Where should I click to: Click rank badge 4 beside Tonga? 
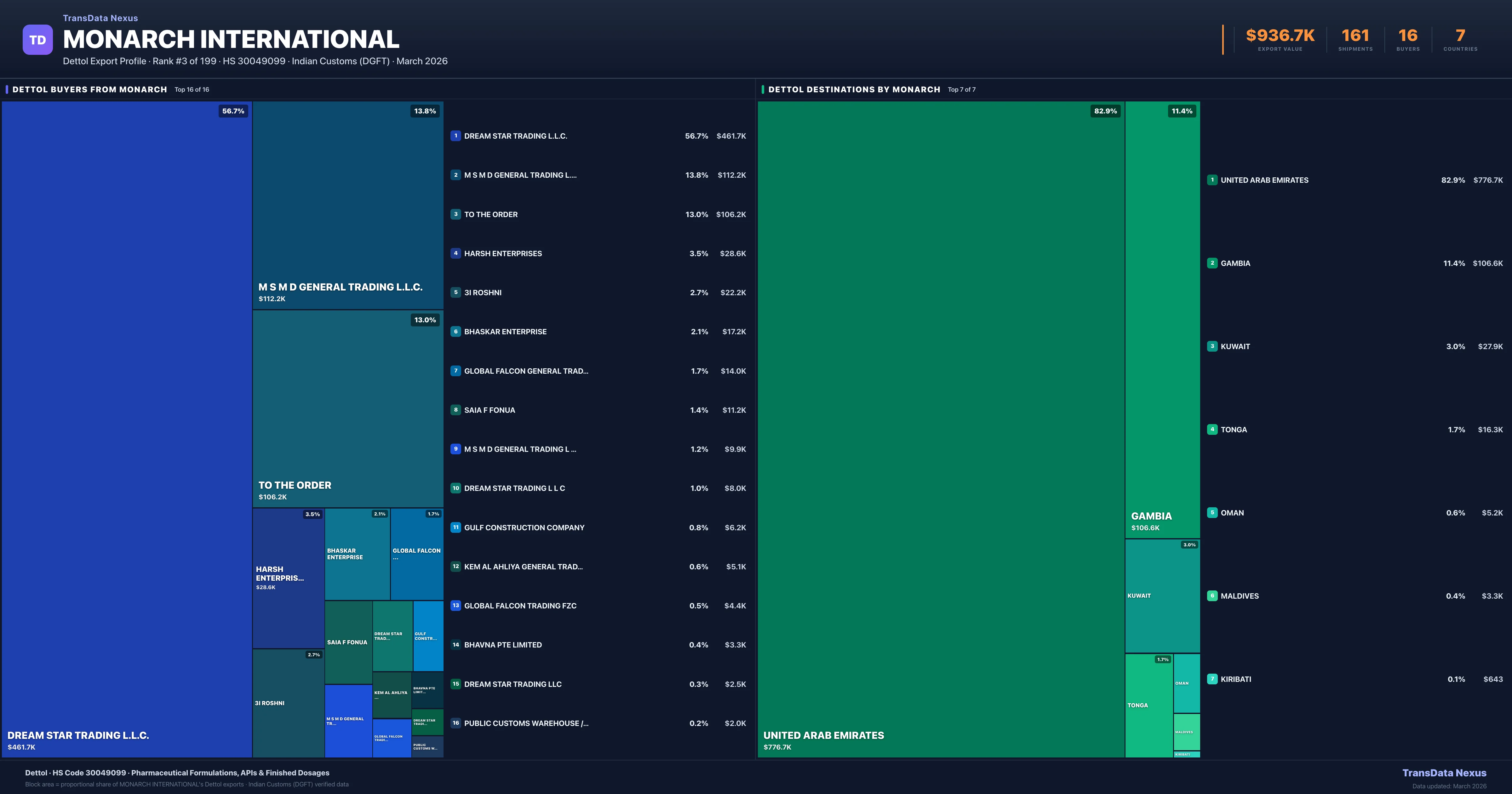click(x=1212, y=429)
